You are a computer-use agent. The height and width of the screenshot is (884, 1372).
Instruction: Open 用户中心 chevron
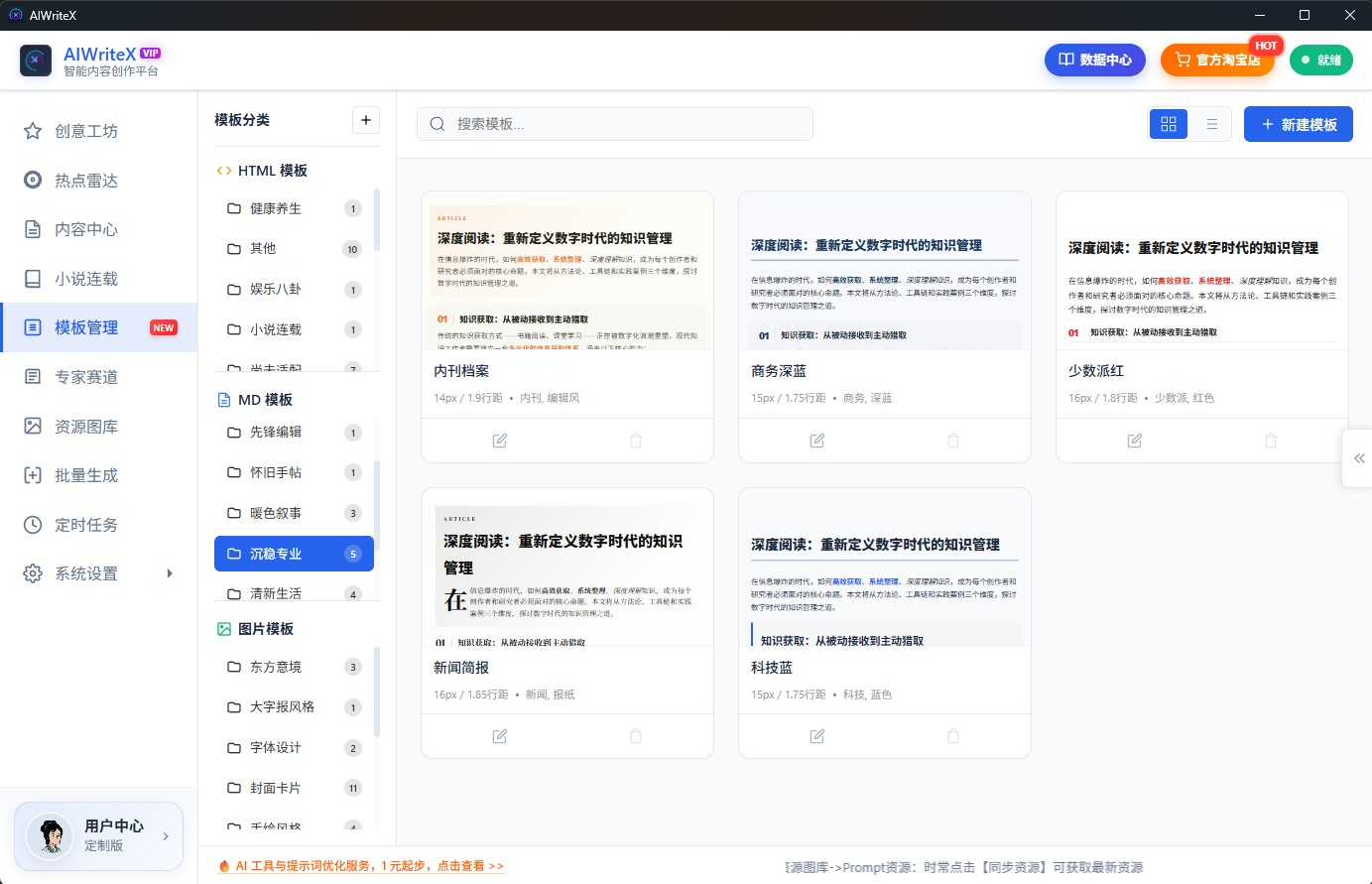point(166,836)
